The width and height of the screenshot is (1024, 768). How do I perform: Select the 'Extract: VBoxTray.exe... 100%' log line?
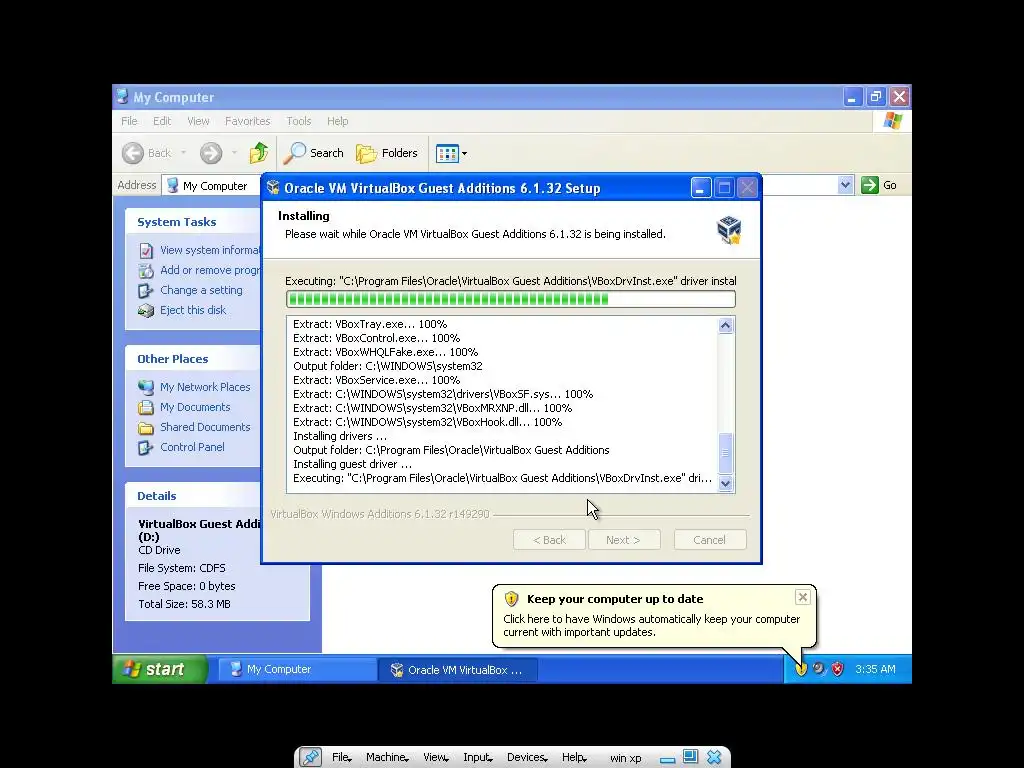click(x=370, y=324)
